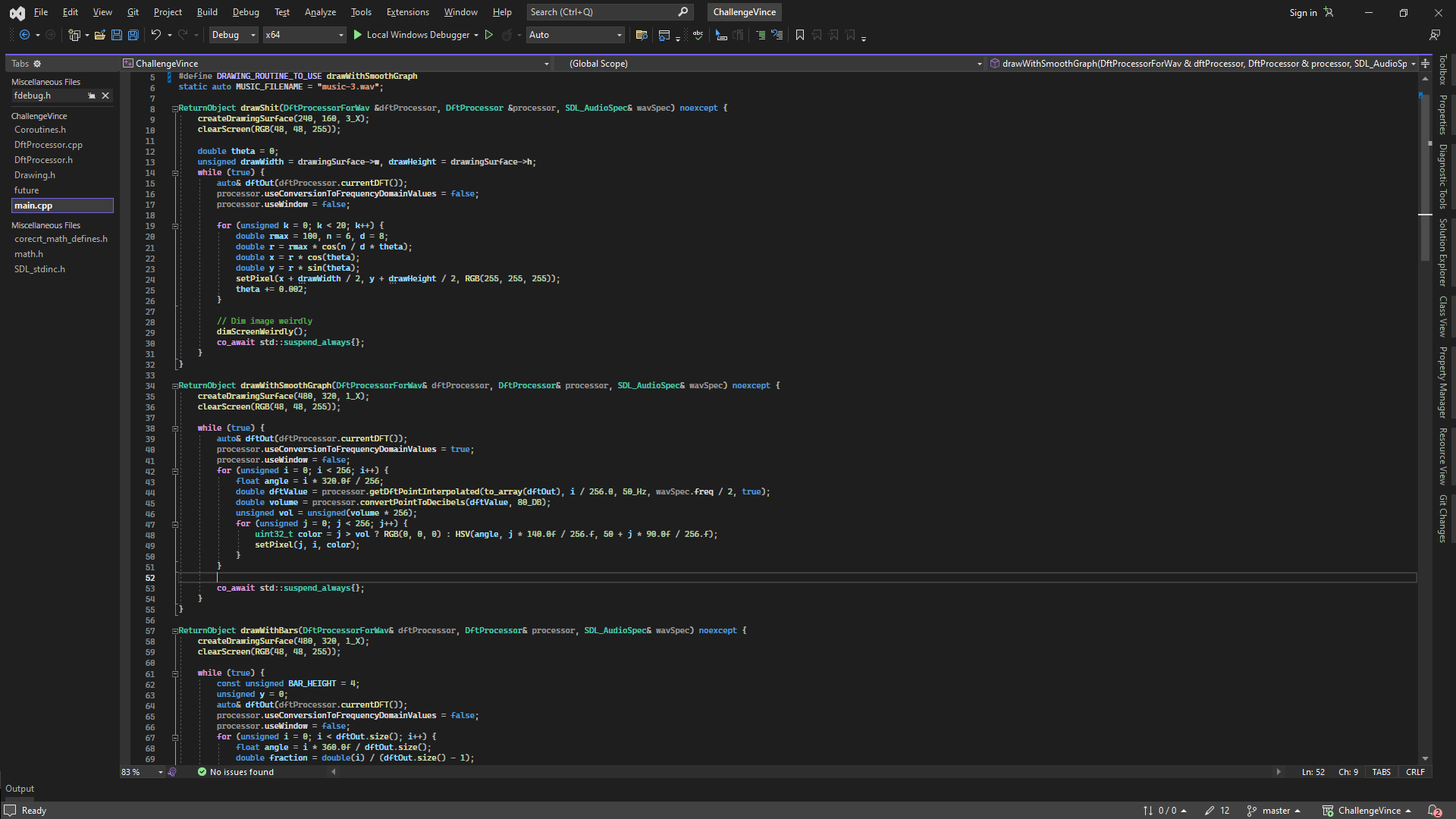Click the Sign in link

(x=1303, y=13)
